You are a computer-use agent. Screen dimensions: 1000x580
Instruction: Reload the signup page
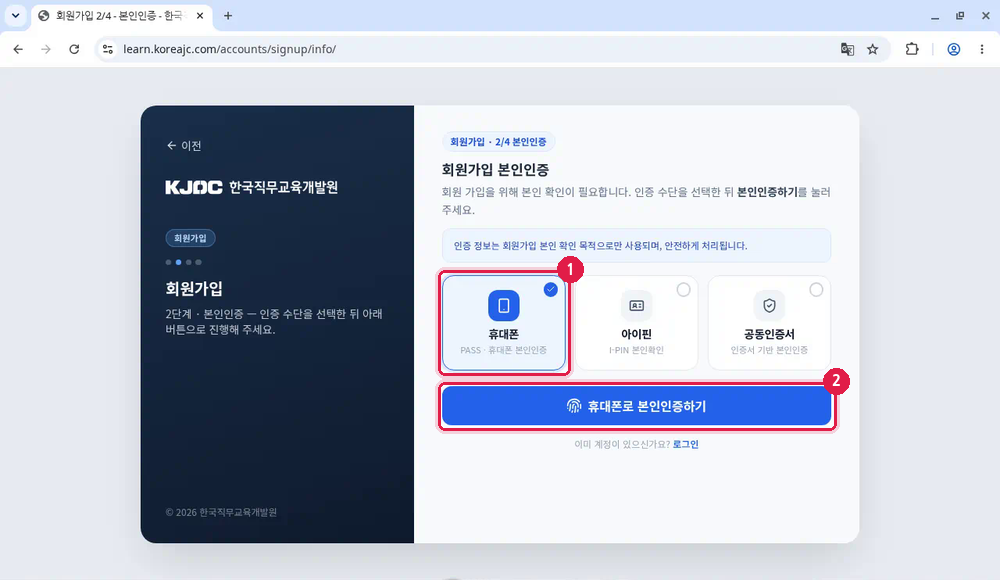coord(74,49)
